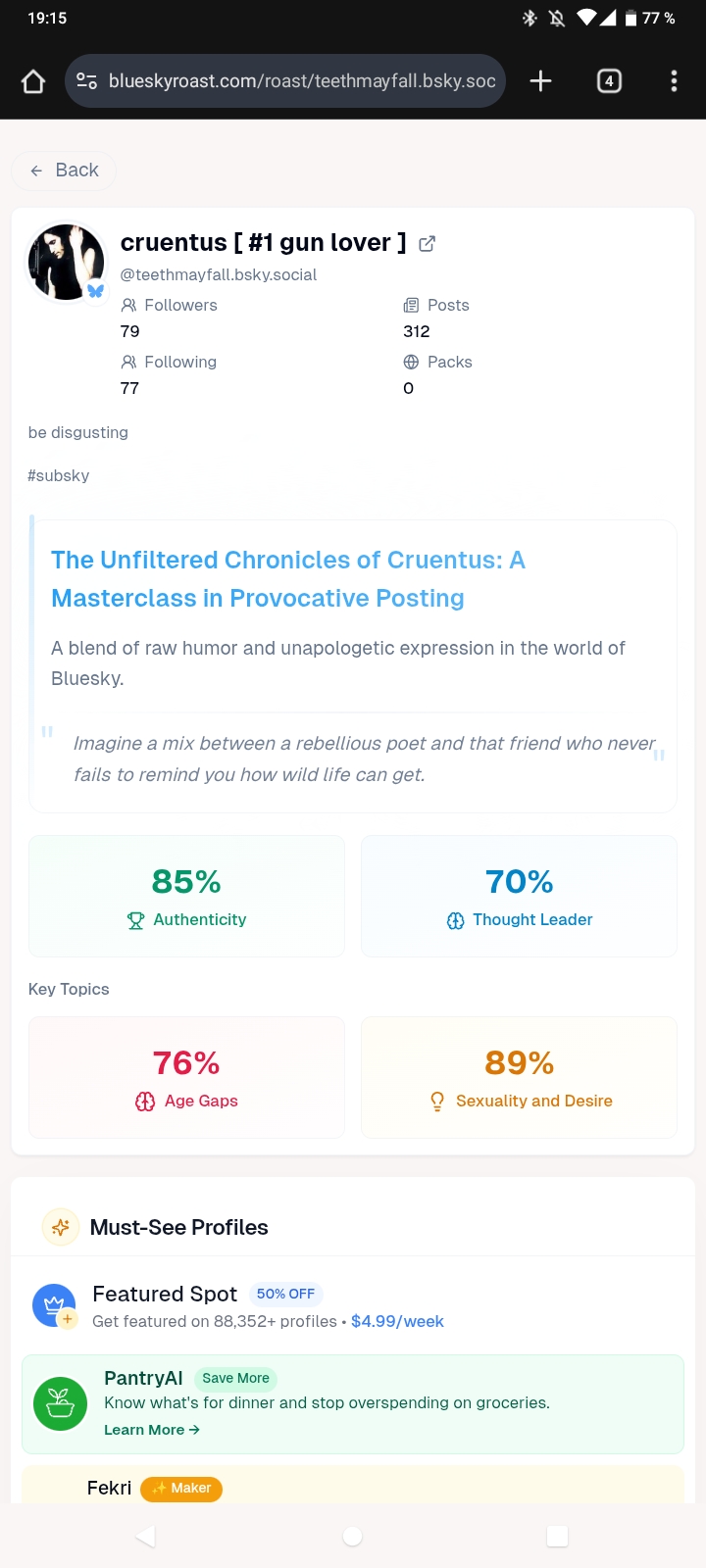Go back using the Back button

[65, 171]
